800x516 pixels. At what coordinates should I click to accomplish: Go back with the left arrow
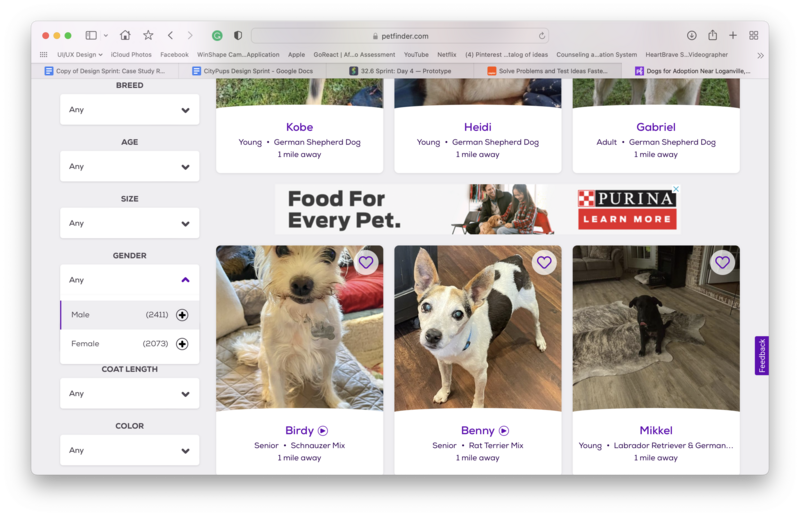[170, 35]
